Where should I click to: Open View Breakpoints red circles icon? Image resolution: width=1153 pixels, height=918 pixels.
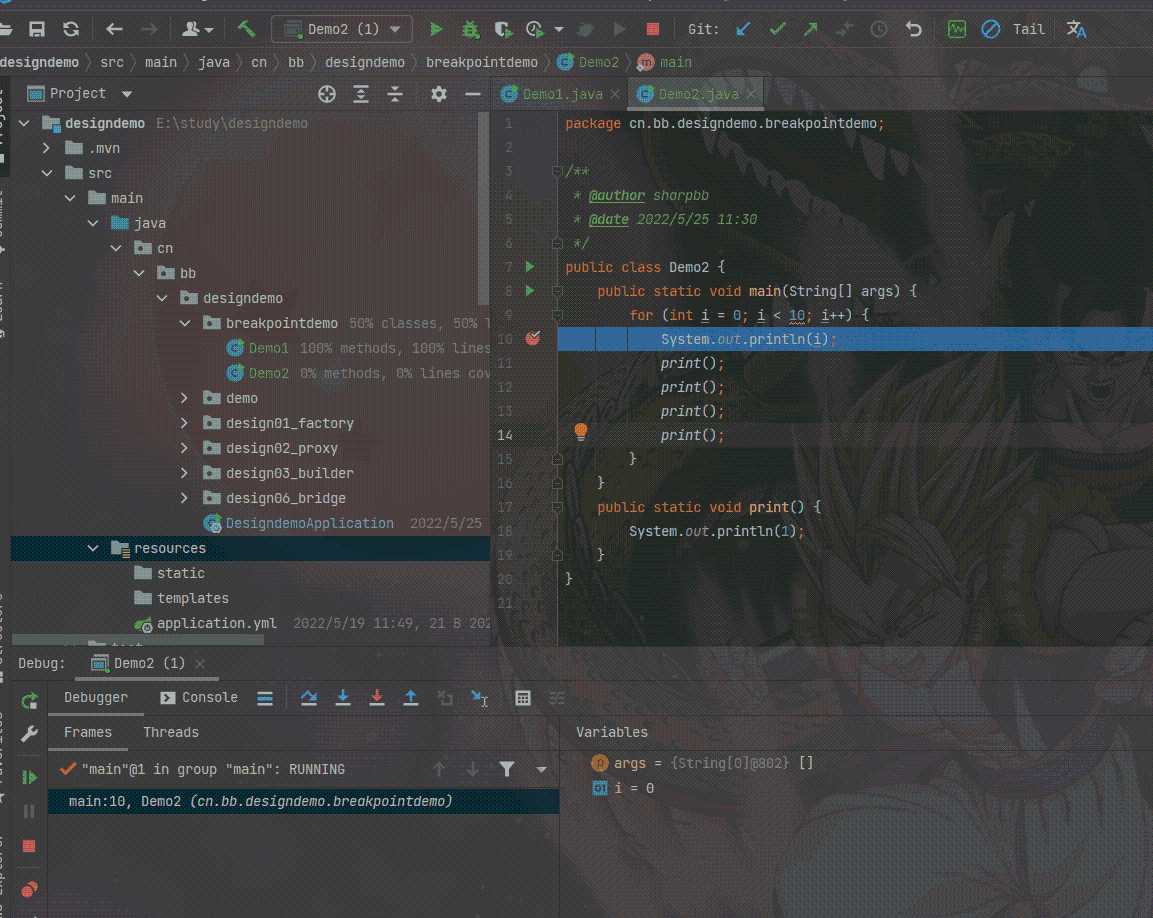pos(29,889)
